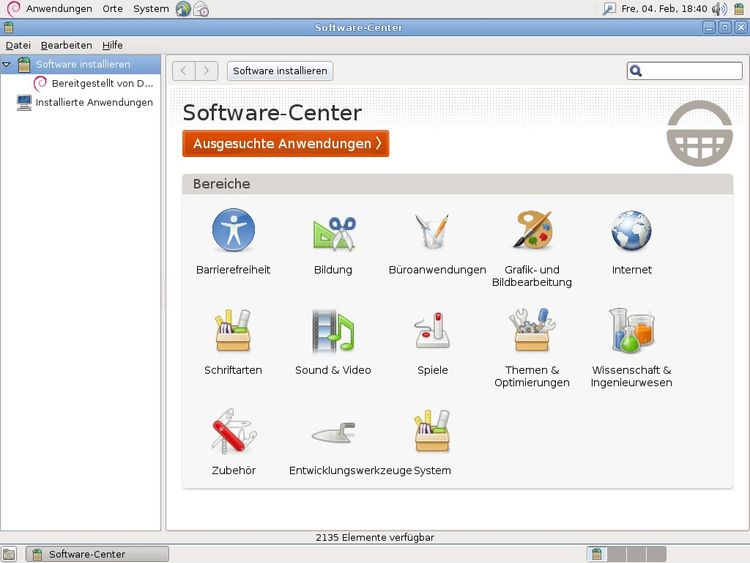Viewport: 750px width, 563px height.
Task: Open the Datei menu
Action: pos(18,45)
